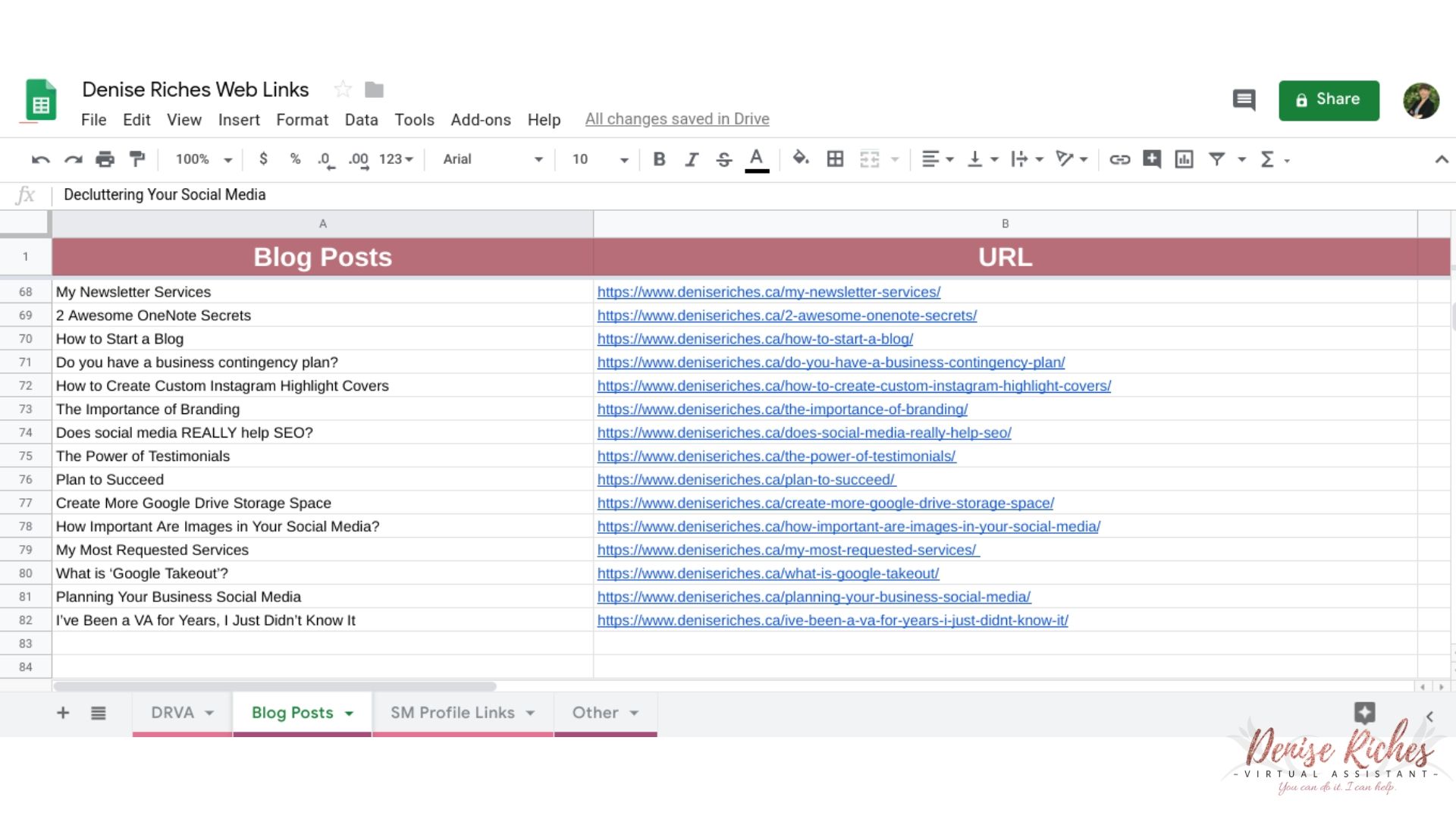Open the borders tool

click(x=835, y=159)
